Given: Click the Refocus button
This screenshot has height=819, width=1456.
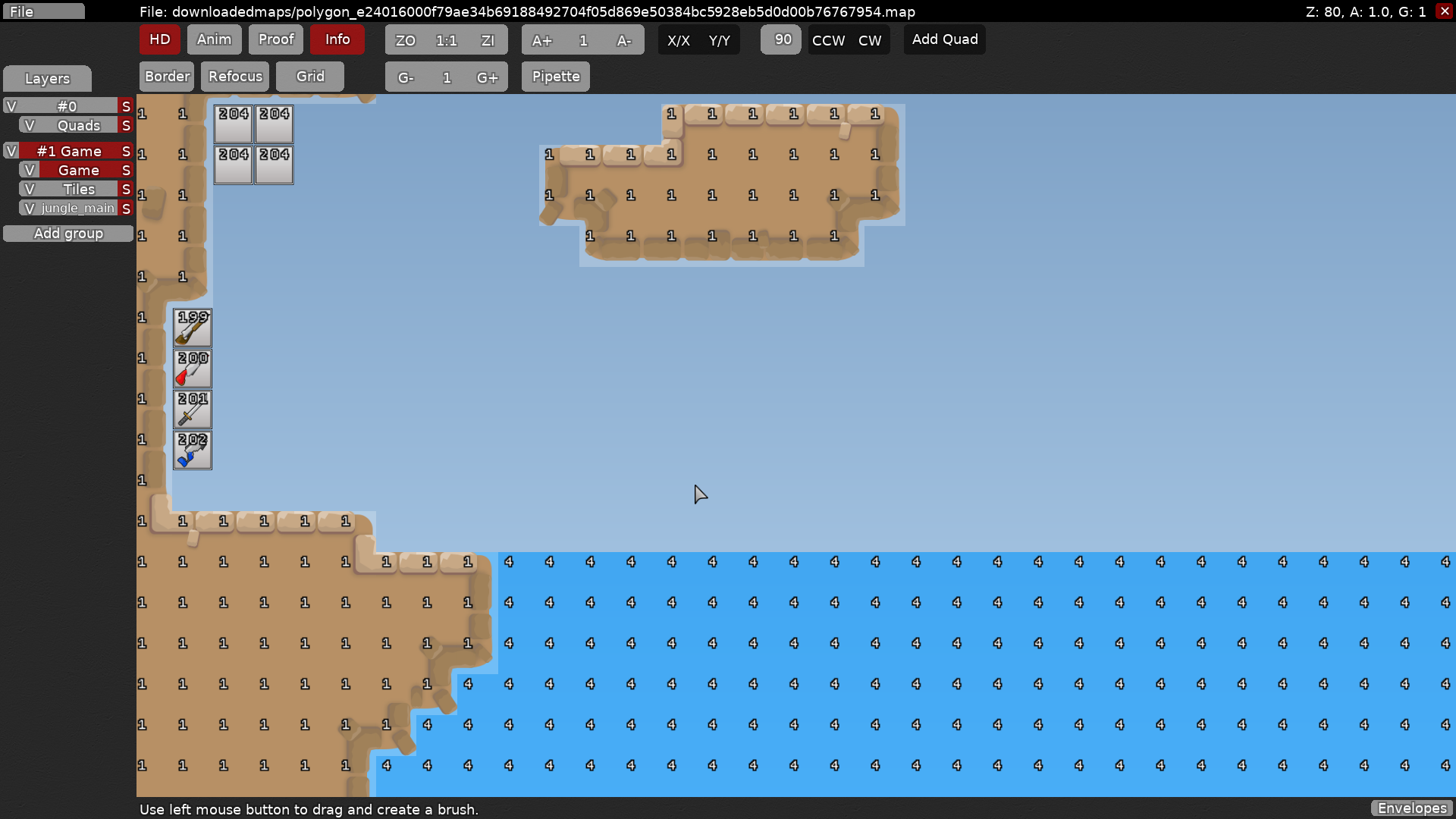Looking at the screenshot, I should click(x=235, y=77).
